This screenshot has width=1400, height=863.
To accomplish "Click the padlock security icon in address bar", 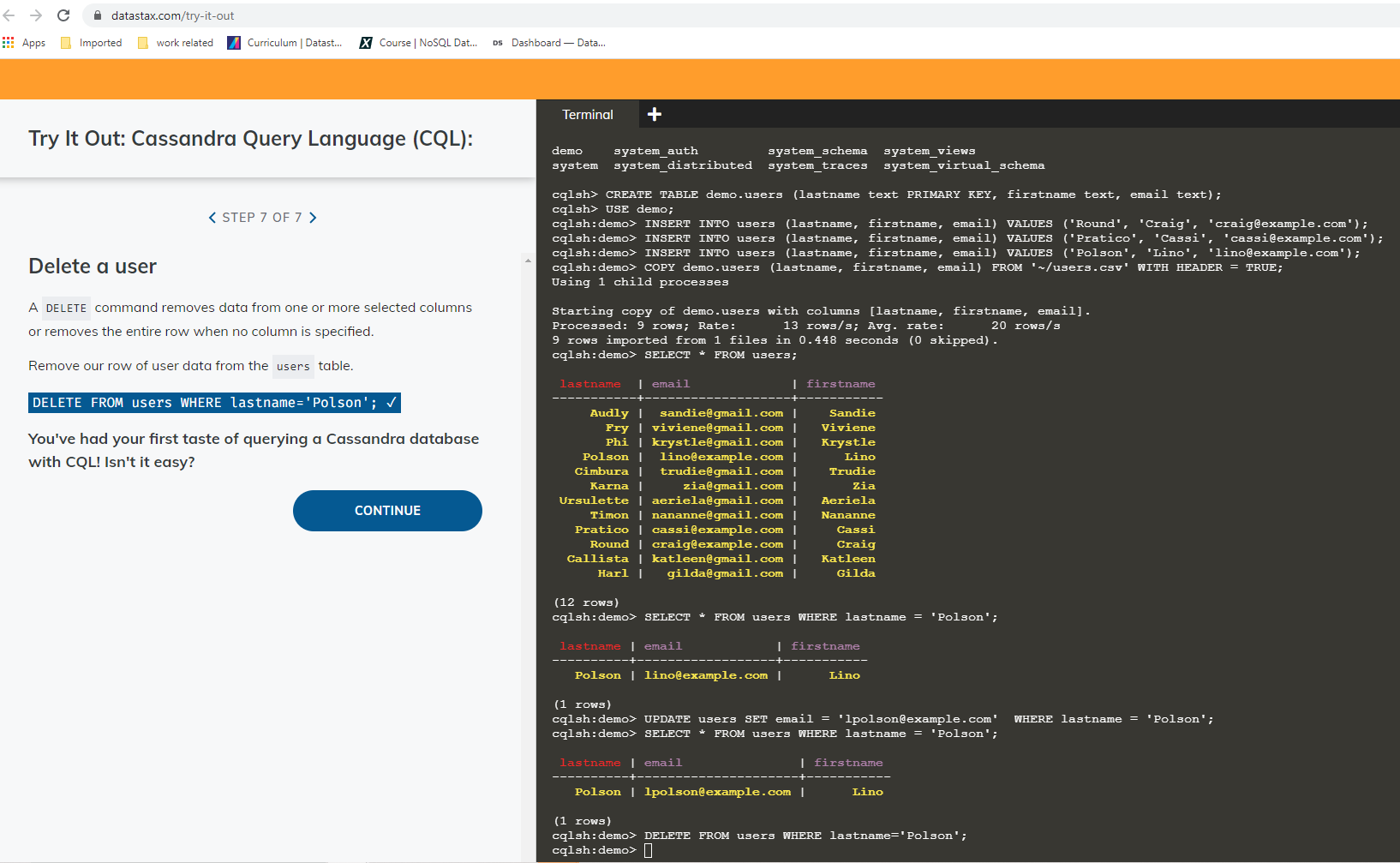I will (x=97, y=15).
